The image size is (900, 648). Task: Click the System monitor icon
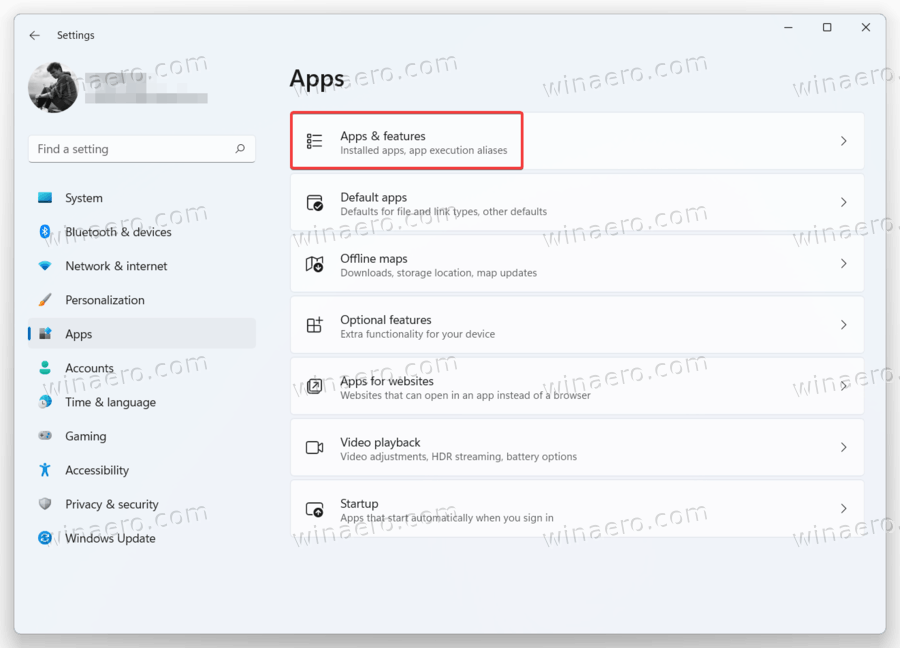click(x=45, y=198)
